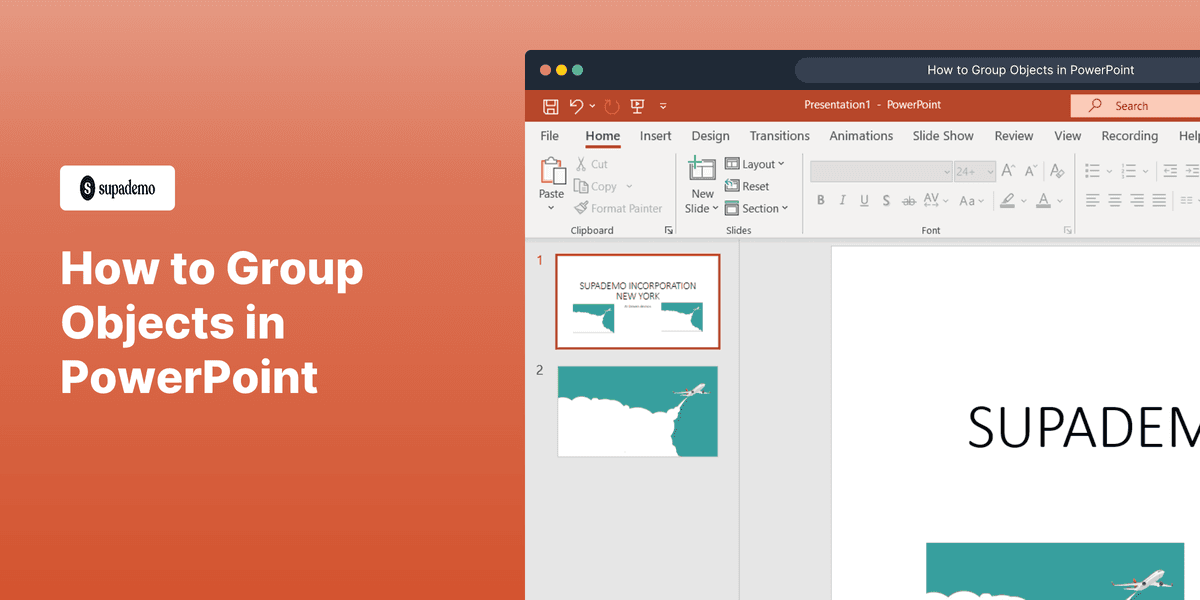
Task: Toggle italic formatting
Action: tap(842, 200)
